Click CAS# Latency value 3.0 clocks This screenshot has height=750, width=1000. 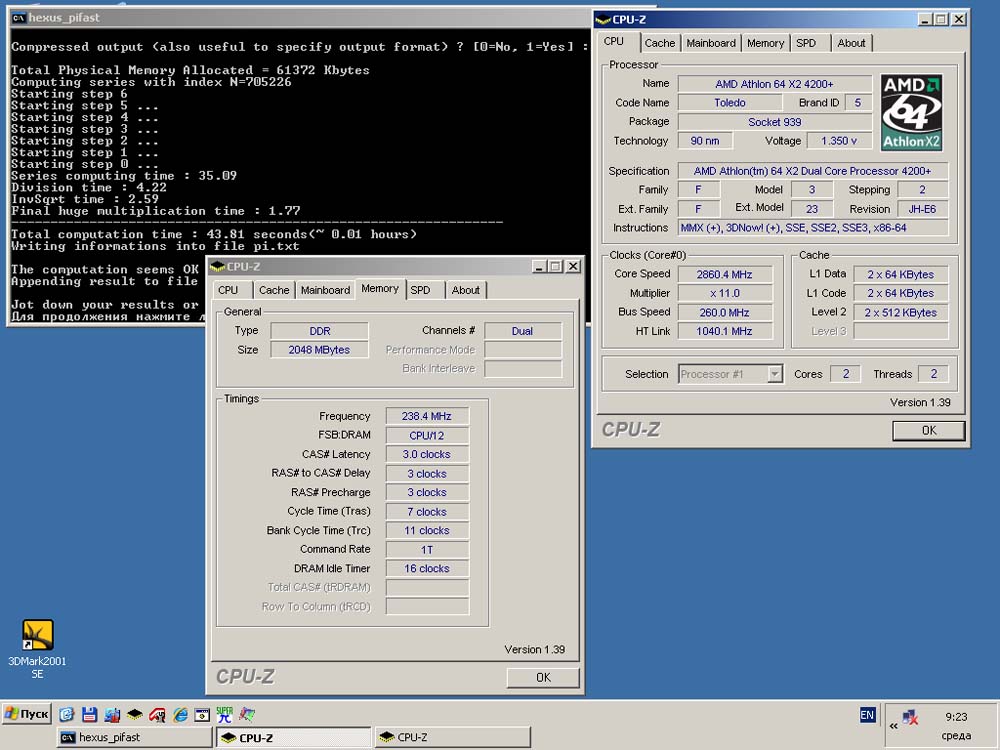pyautogui.click(x=427, y=454)
